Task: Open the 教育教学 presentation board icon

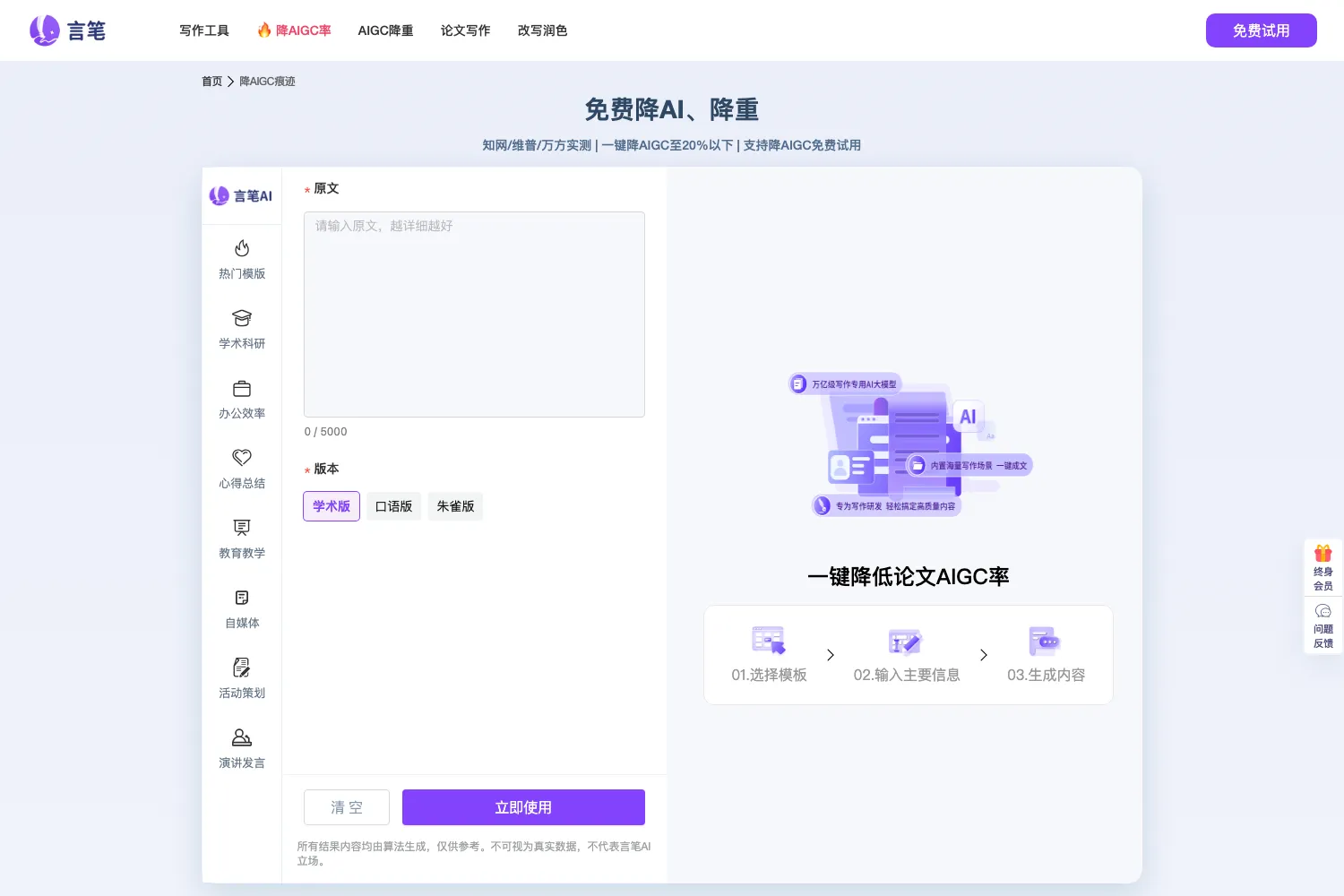Action: point(242,528)
